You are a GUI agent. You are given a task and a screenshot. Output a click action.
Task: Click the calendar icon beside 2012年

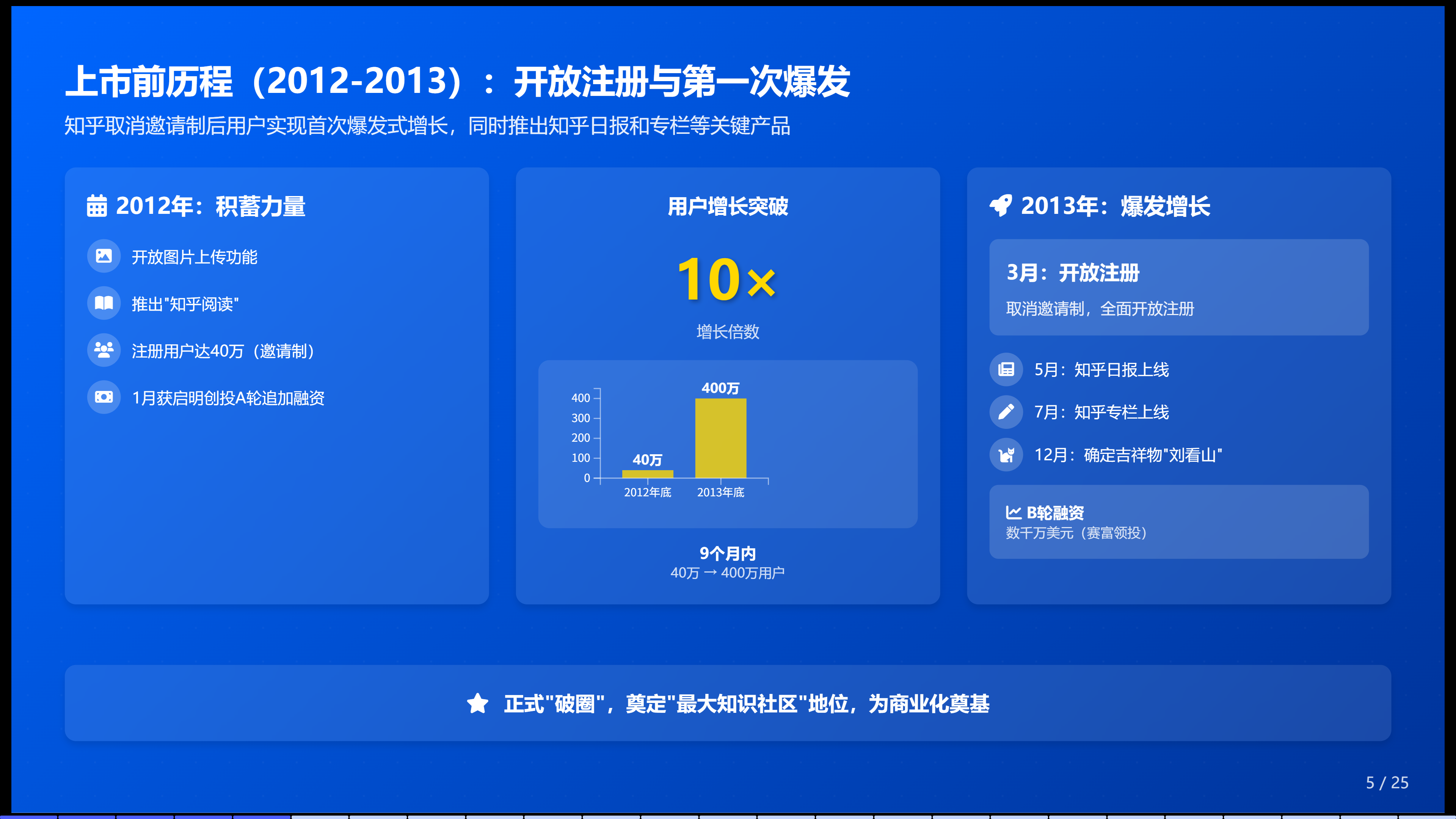tap(97, 206)
